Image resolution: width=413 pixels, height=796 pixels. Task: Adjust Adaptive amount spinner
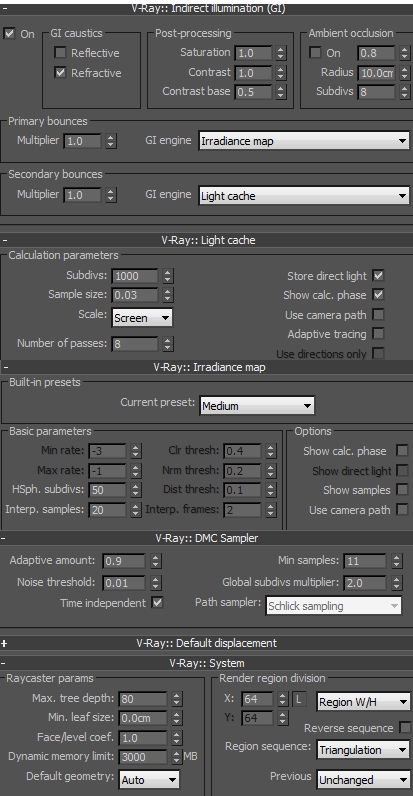(x=156, y=560)
